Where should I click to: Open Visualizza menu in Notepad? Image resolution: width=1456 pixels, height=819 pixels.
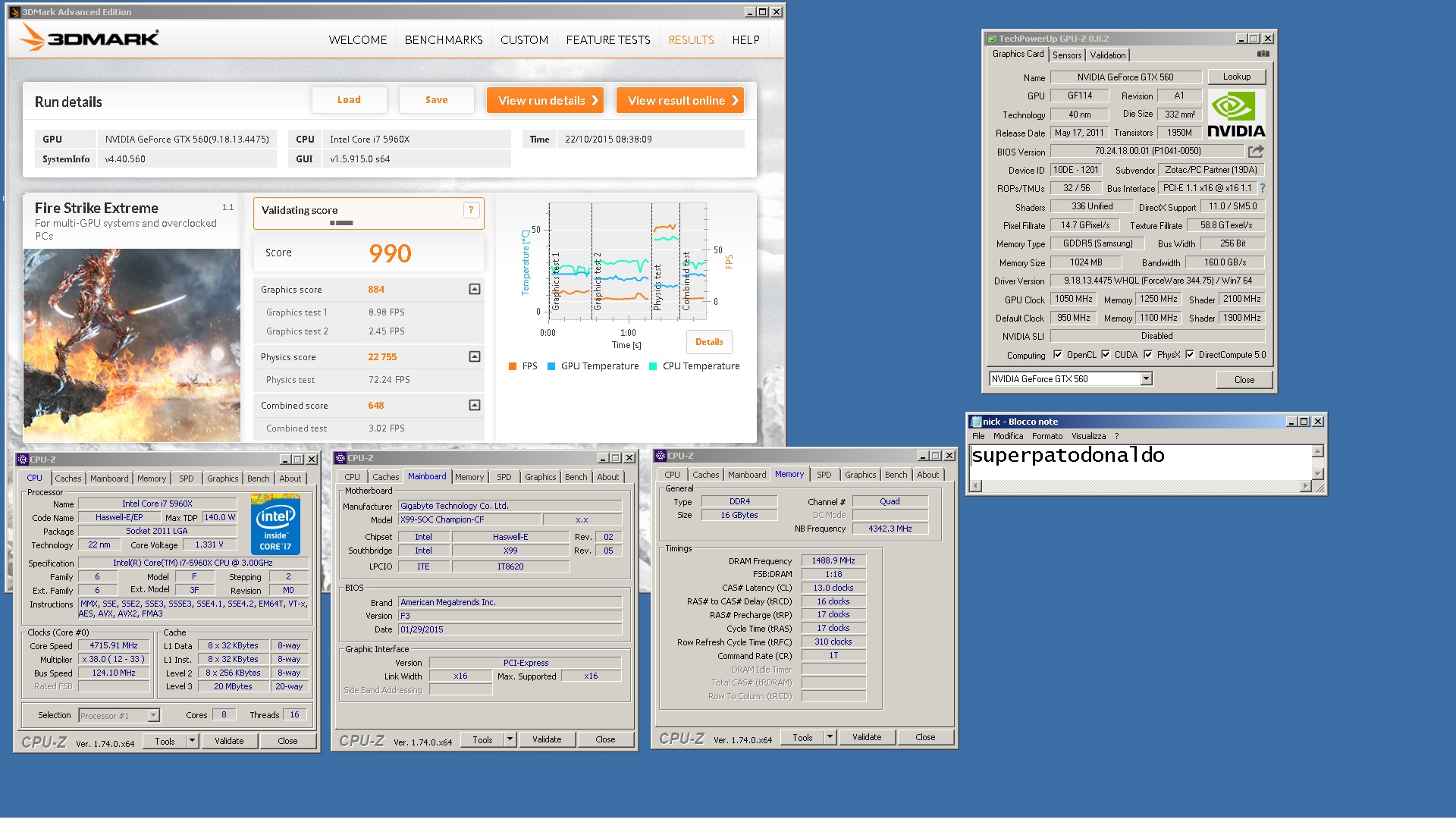click(1089, 436)
